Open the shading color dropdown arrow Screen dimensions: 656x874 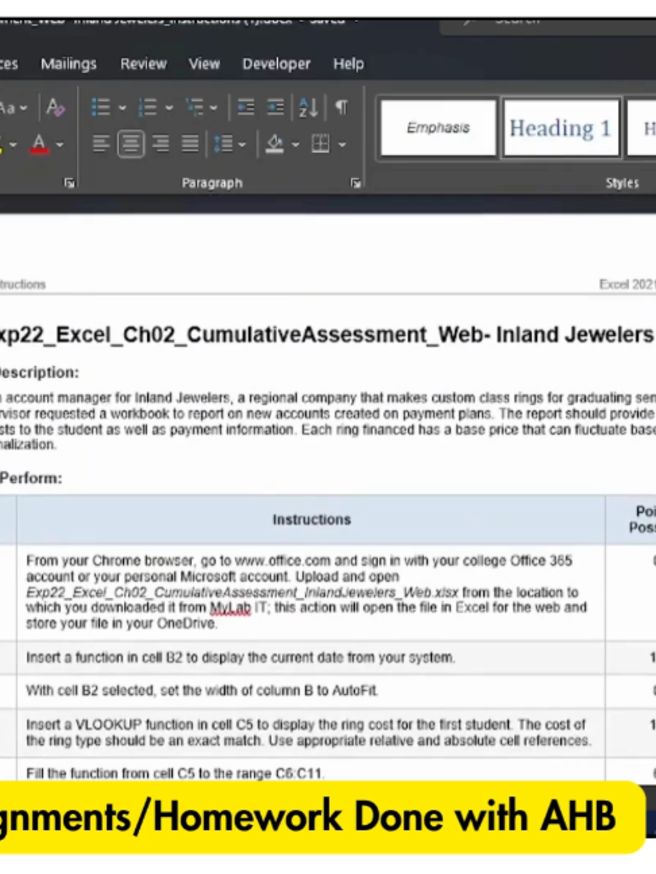(295, 145)
